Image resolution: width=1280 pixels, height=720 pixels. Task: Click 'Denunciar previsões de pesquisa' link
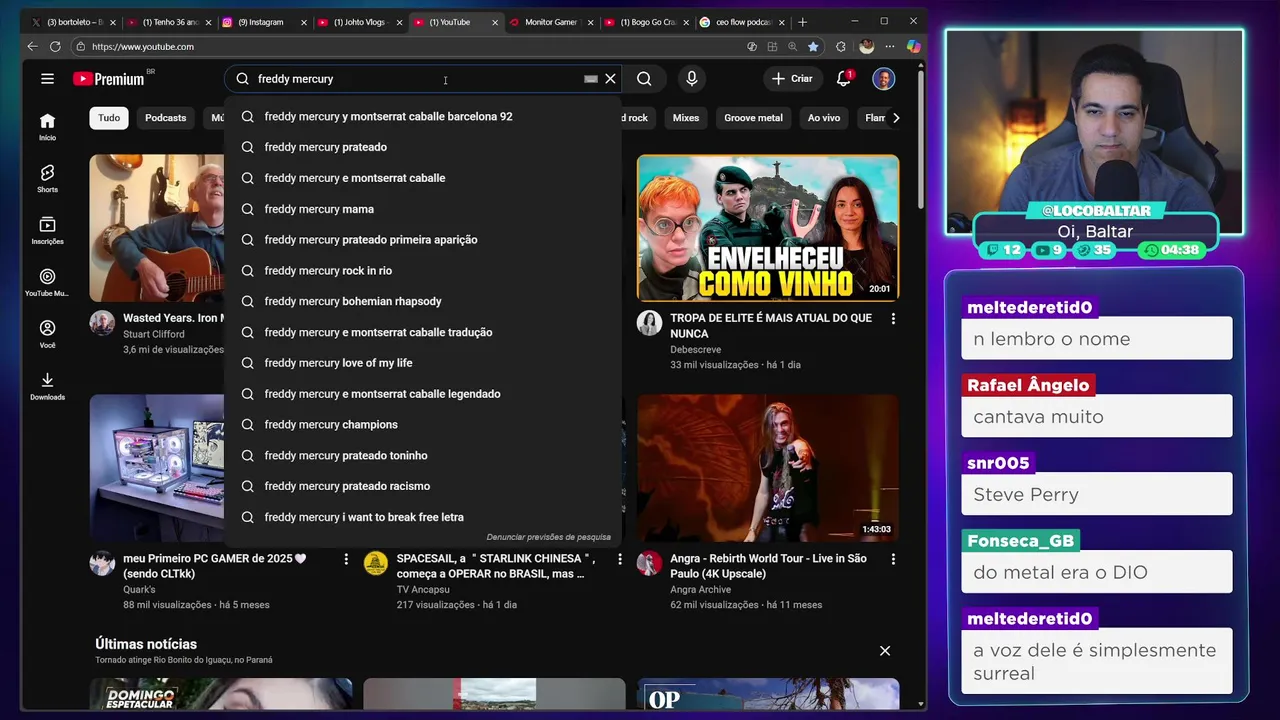[548, 537]
